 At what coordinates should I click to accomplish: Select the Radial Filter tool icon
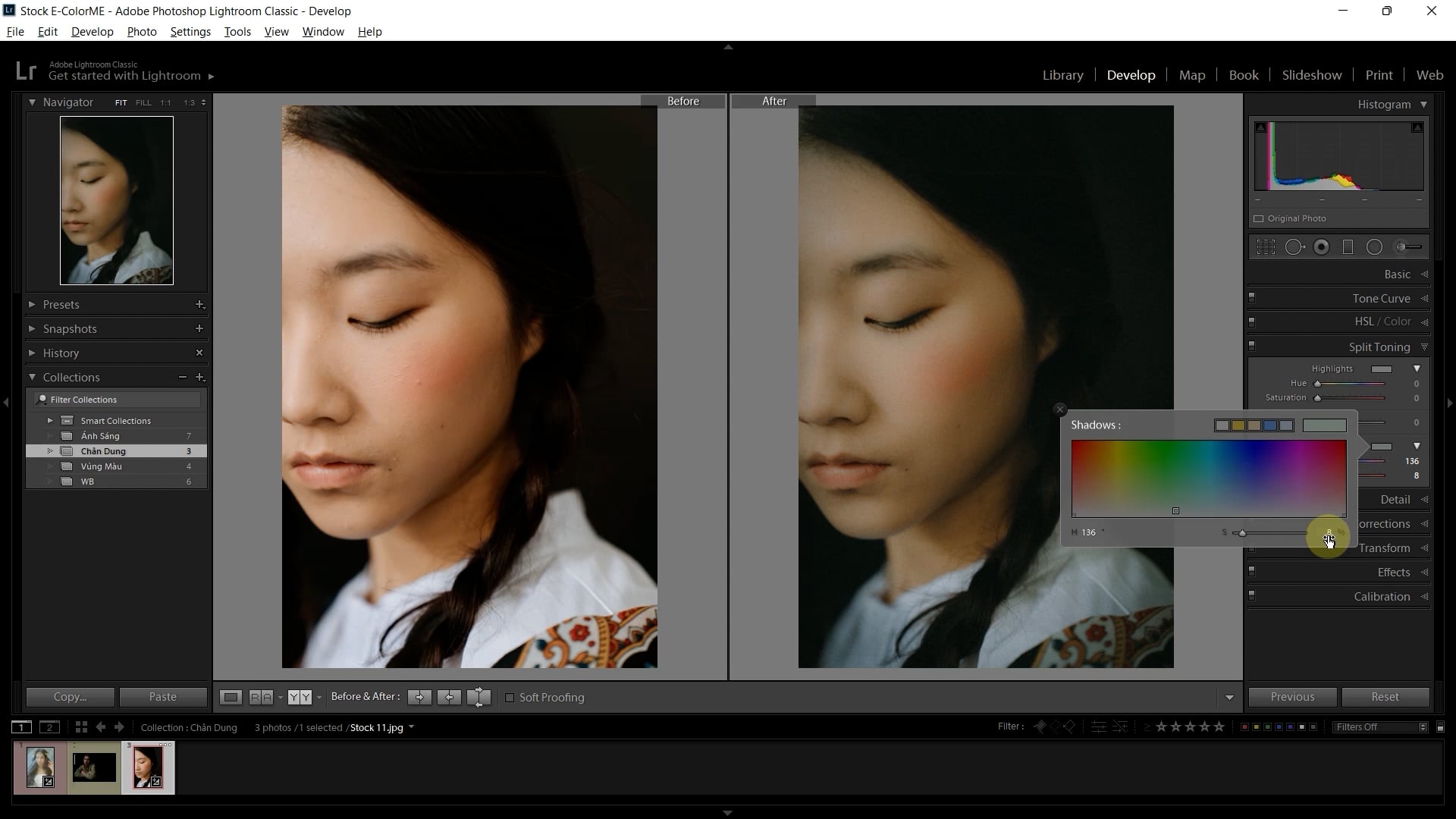point(1374,247)
